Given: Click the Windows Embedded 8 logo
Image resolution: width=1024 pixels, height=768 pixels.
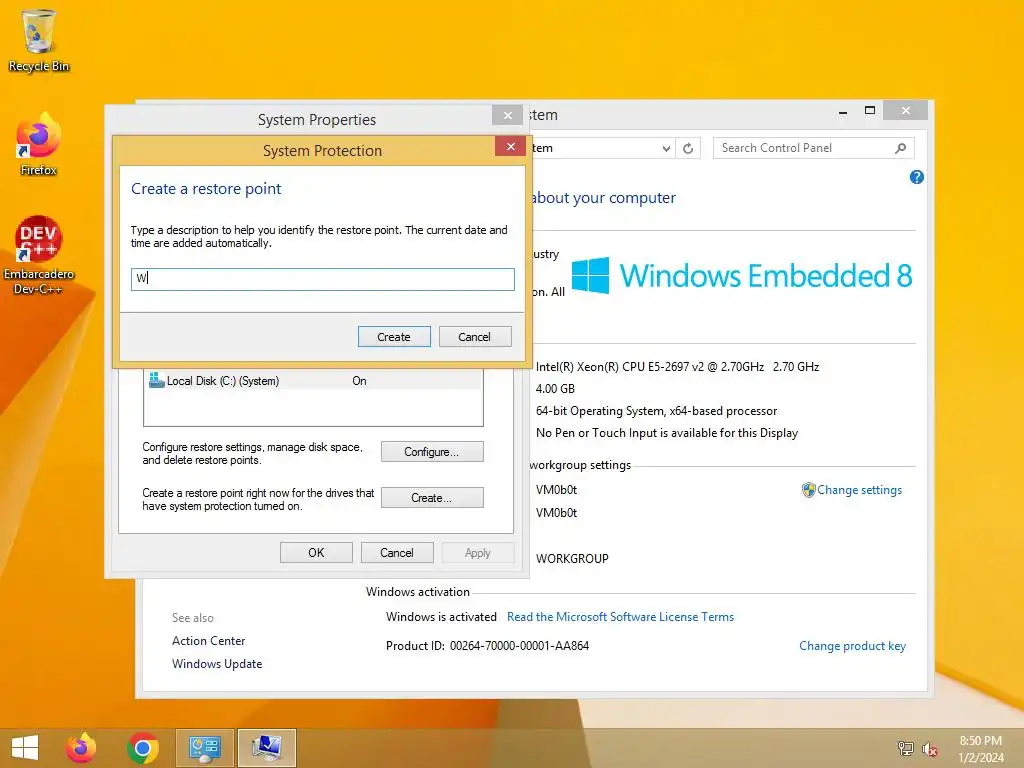Looking at the screenshot, I should (x=741, y=276).
